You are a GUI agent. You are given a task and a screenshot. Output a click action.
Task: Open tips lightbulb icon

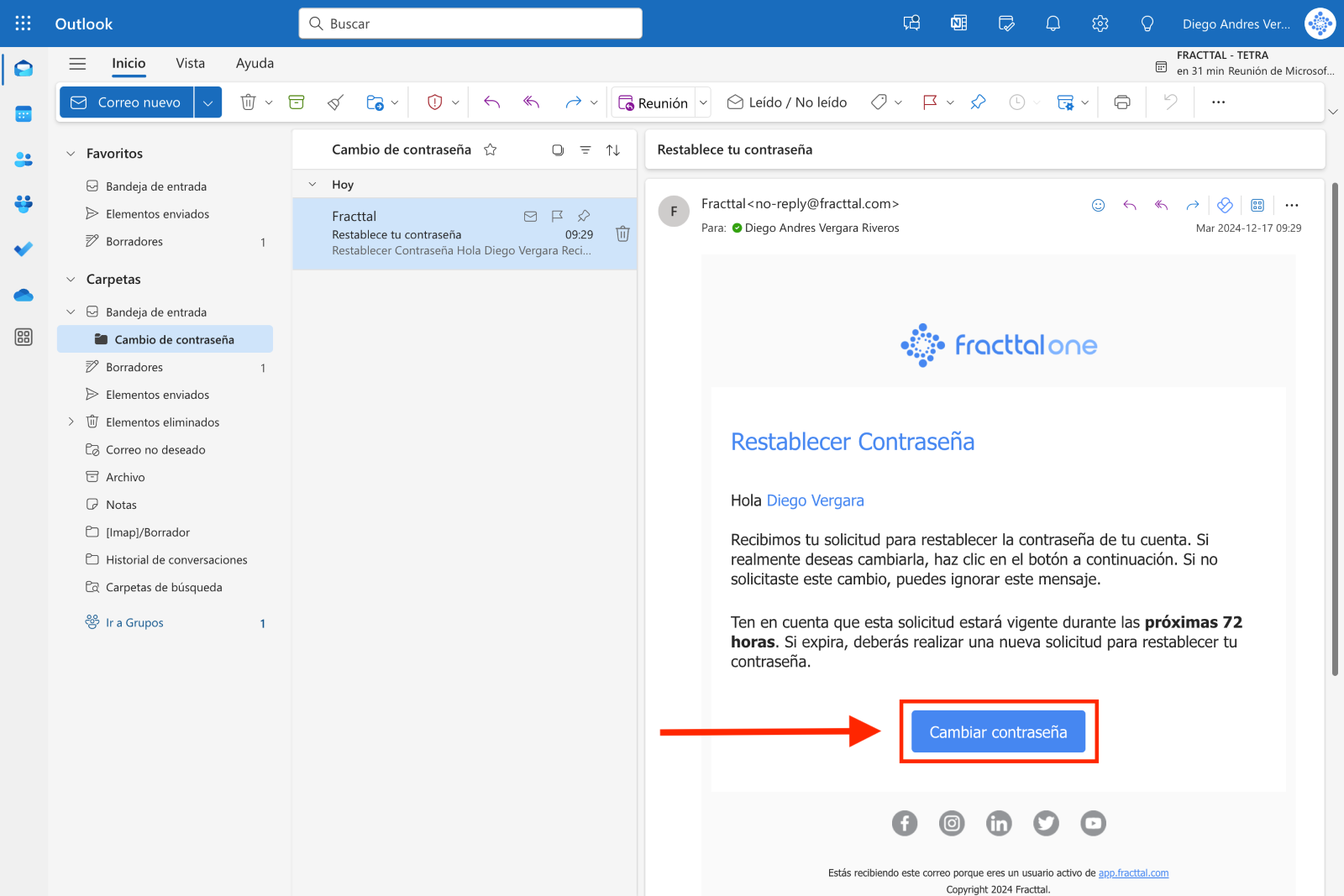[x=1147, y=24]
